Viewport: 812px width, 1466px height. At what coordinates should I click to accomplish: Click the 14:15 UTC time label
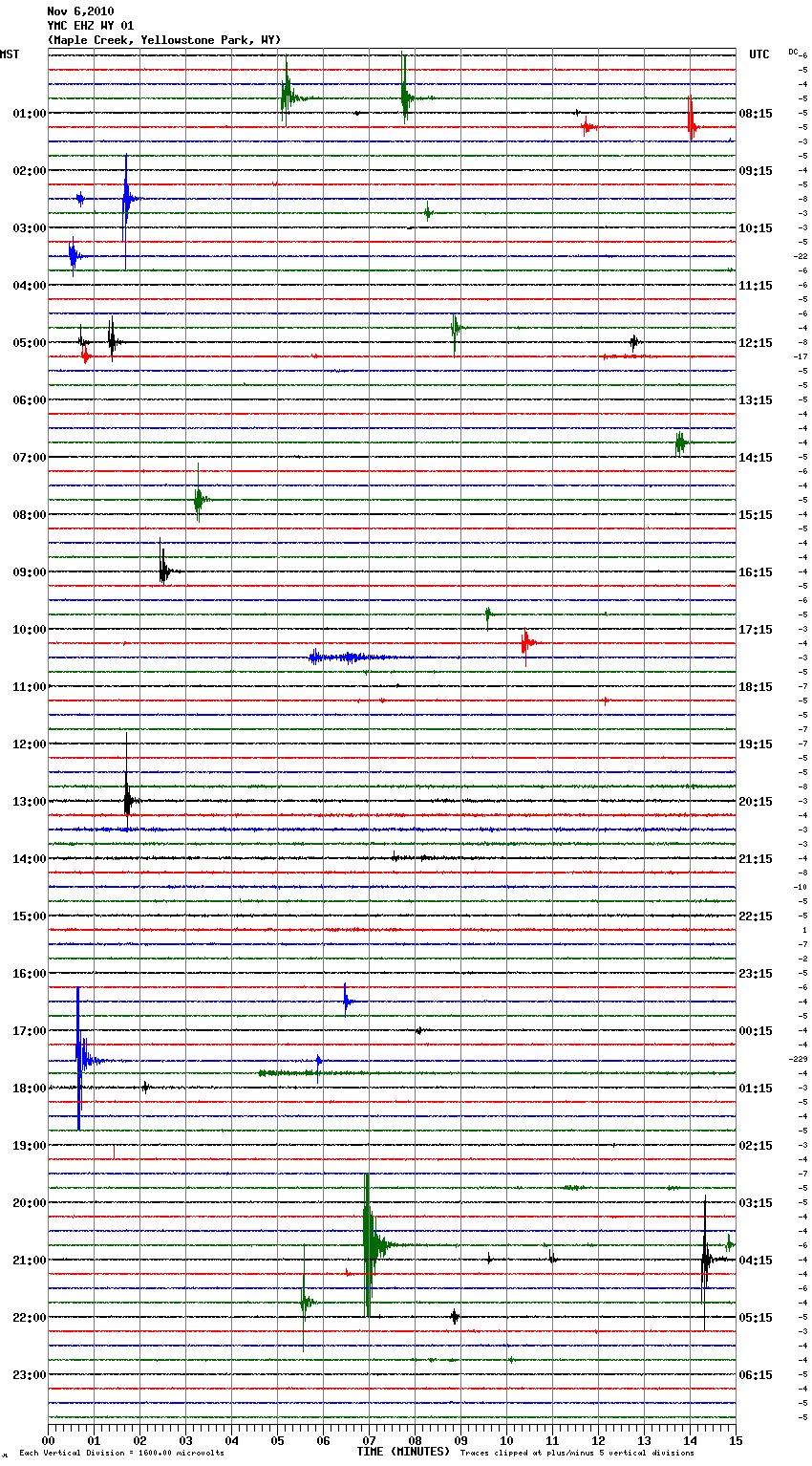(x=756, y=458)
